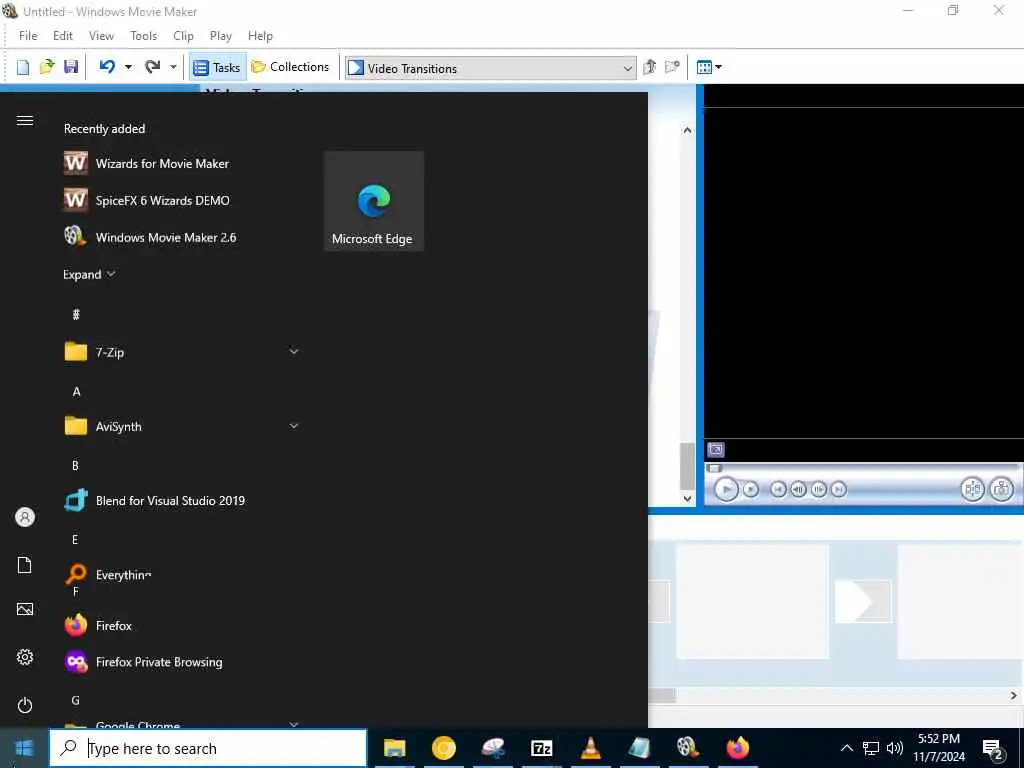This screenshot has width=1024, height=768.
Task: Click the Undo arrow icon
Action: pyautogui.click(x=107, y=67)
